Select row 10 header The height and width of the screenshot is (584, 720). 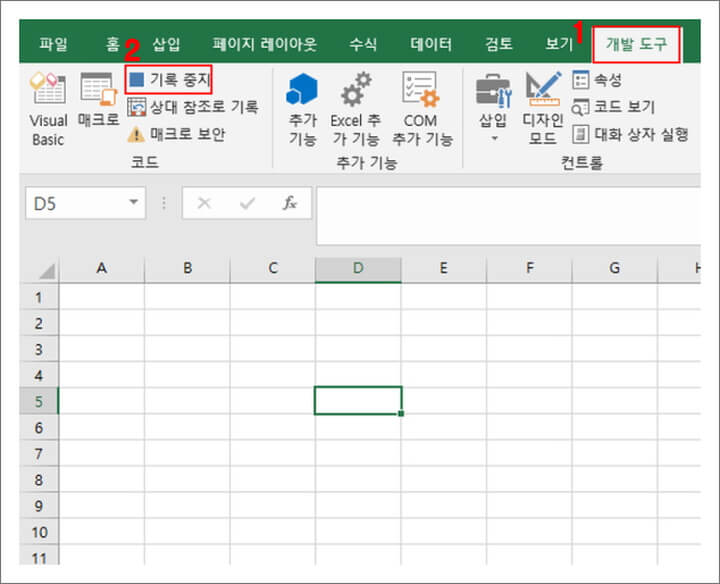[x=39, y=532]
